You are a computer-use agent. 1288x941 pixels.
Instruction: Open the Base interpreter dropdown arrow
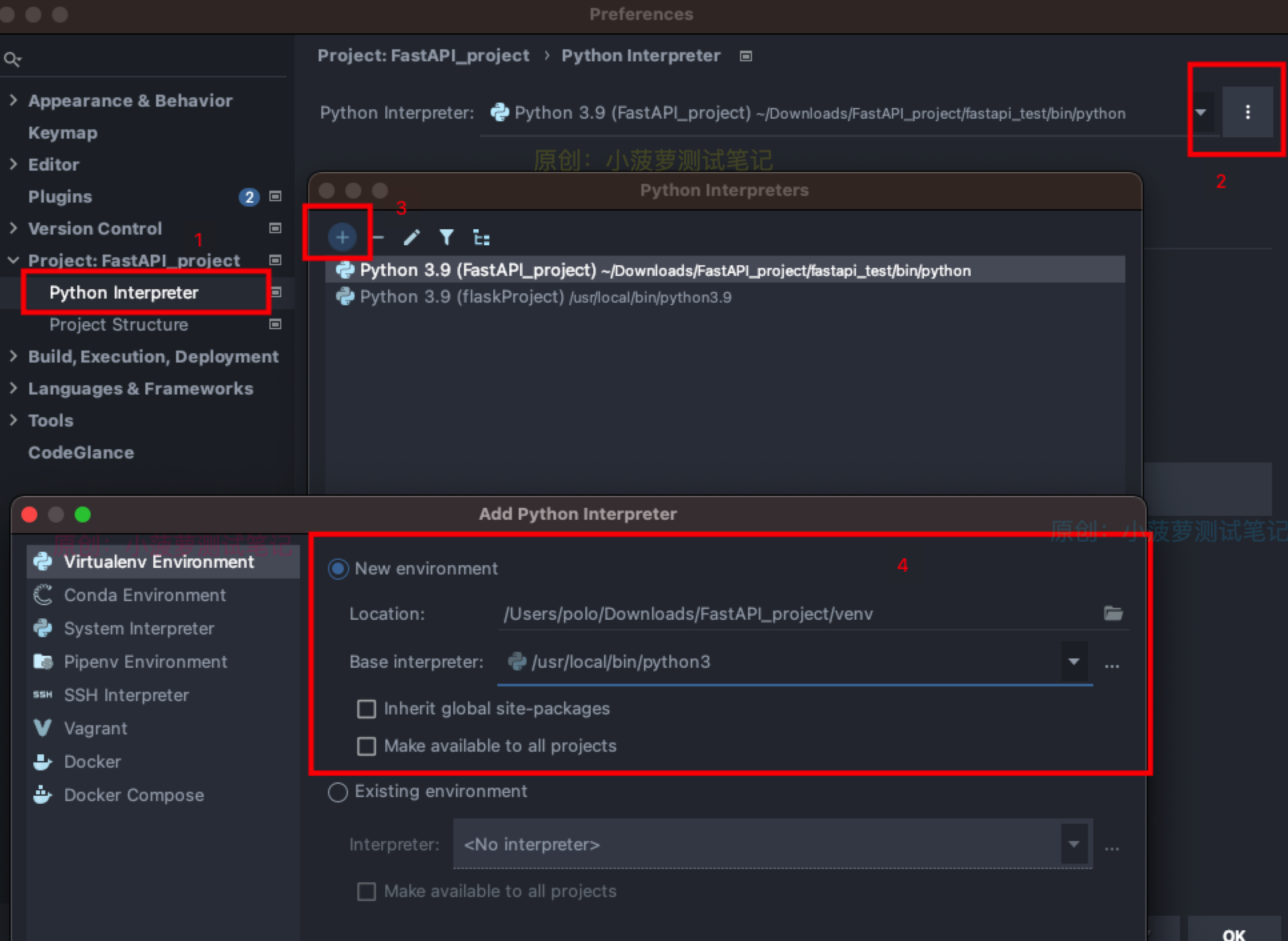(1074, 662)
